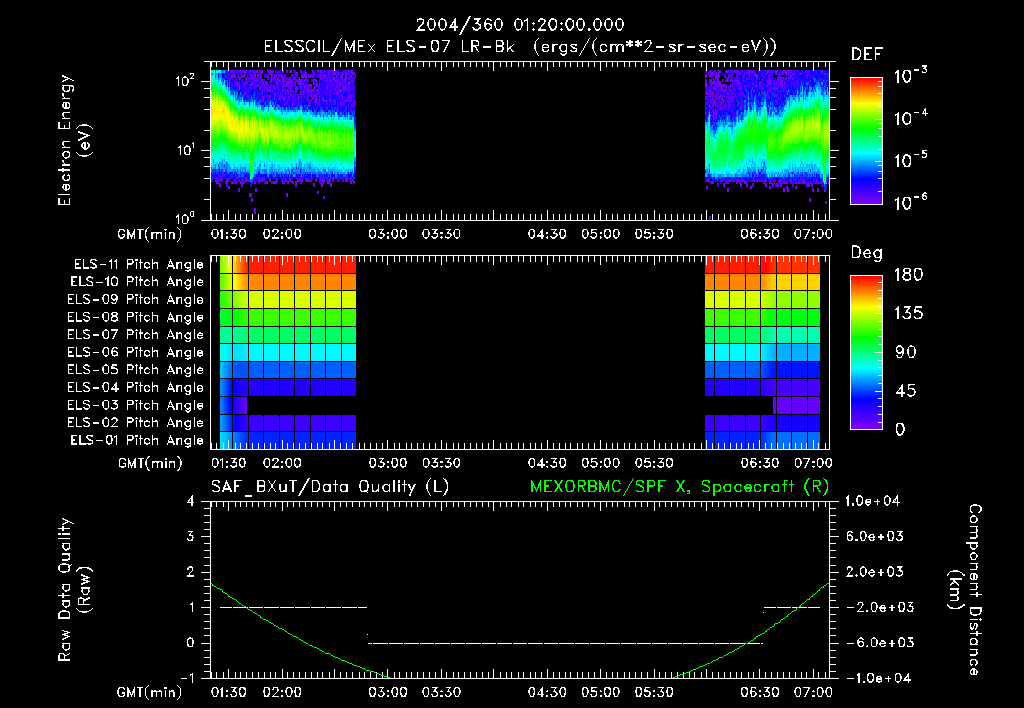Screen dimensions: 1024x708
Task: Select the 'ELS-08 Pitch Angle' row label
Action: [x=136, y=317]
